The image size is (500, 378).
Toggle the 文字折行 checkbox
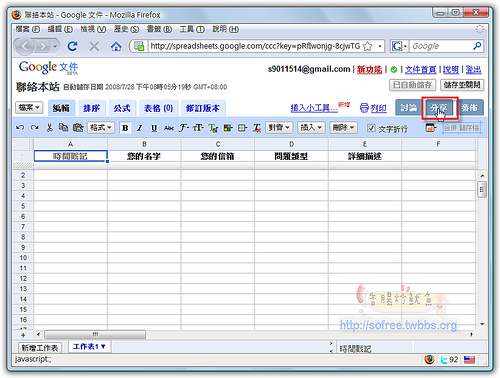[371, 128]
